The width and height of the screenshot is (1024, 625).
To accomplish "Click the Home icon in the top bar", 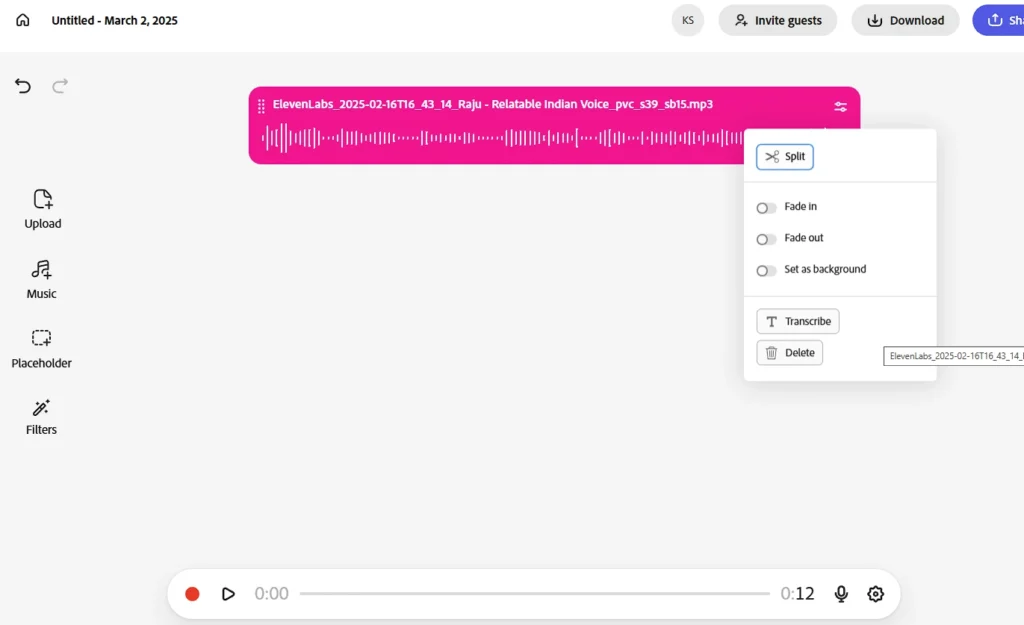I will [x=22, y=19].
